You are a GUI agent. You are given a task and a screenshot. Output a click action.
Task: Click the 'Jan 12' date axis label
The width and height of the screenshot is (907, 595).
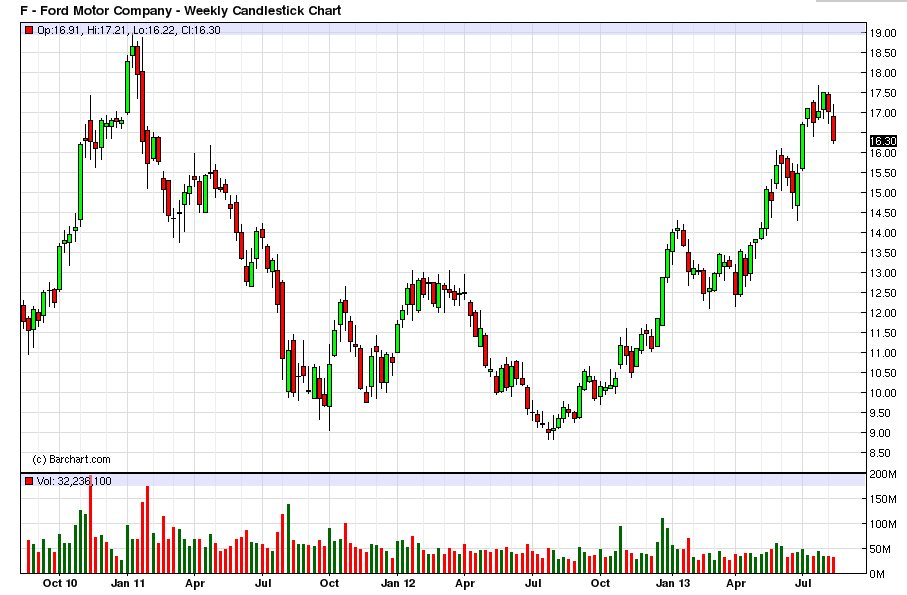click(x=398, y=583)
